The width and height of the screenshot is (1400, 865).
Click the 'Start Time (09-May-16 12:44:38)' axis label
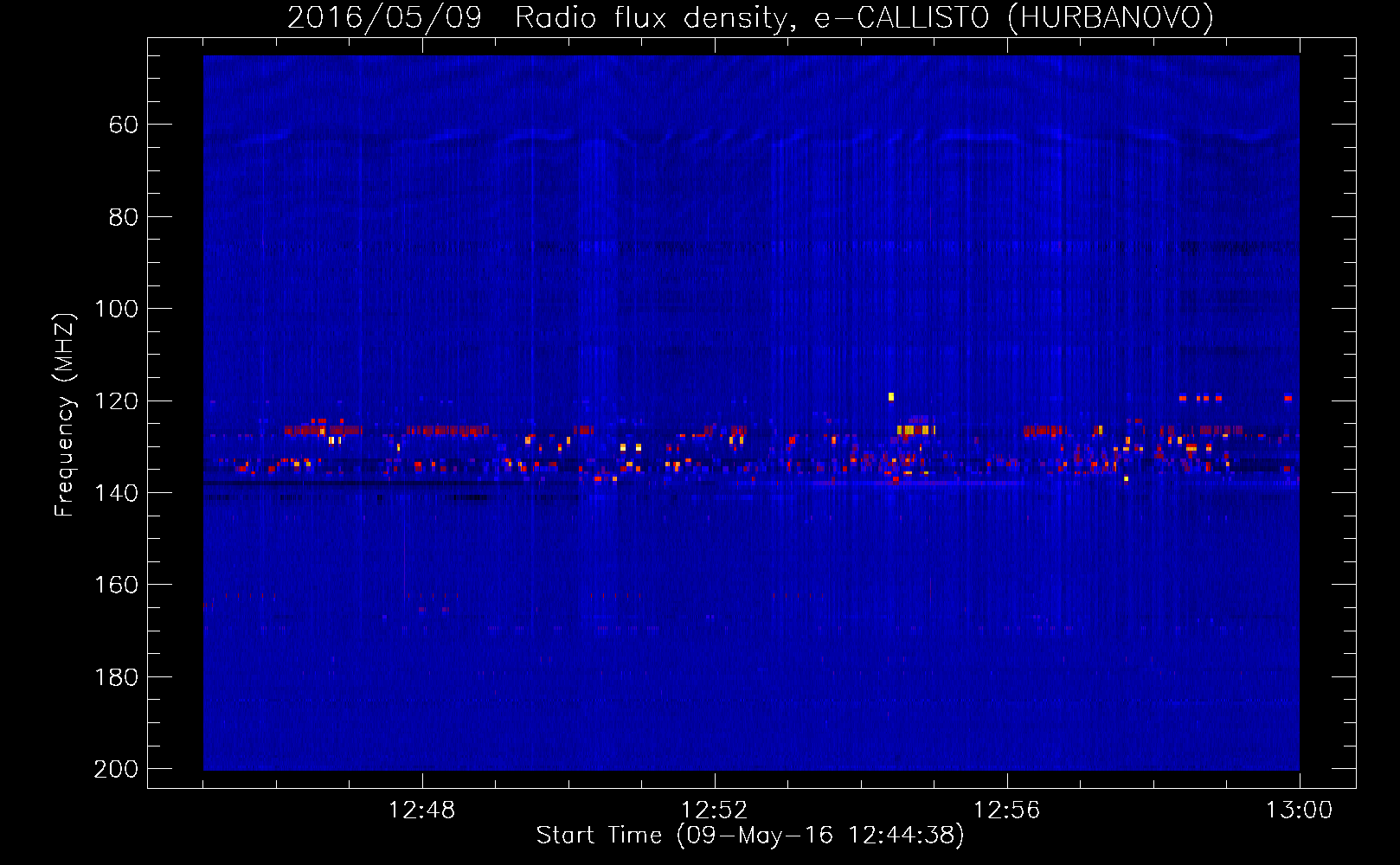point(750,836)
